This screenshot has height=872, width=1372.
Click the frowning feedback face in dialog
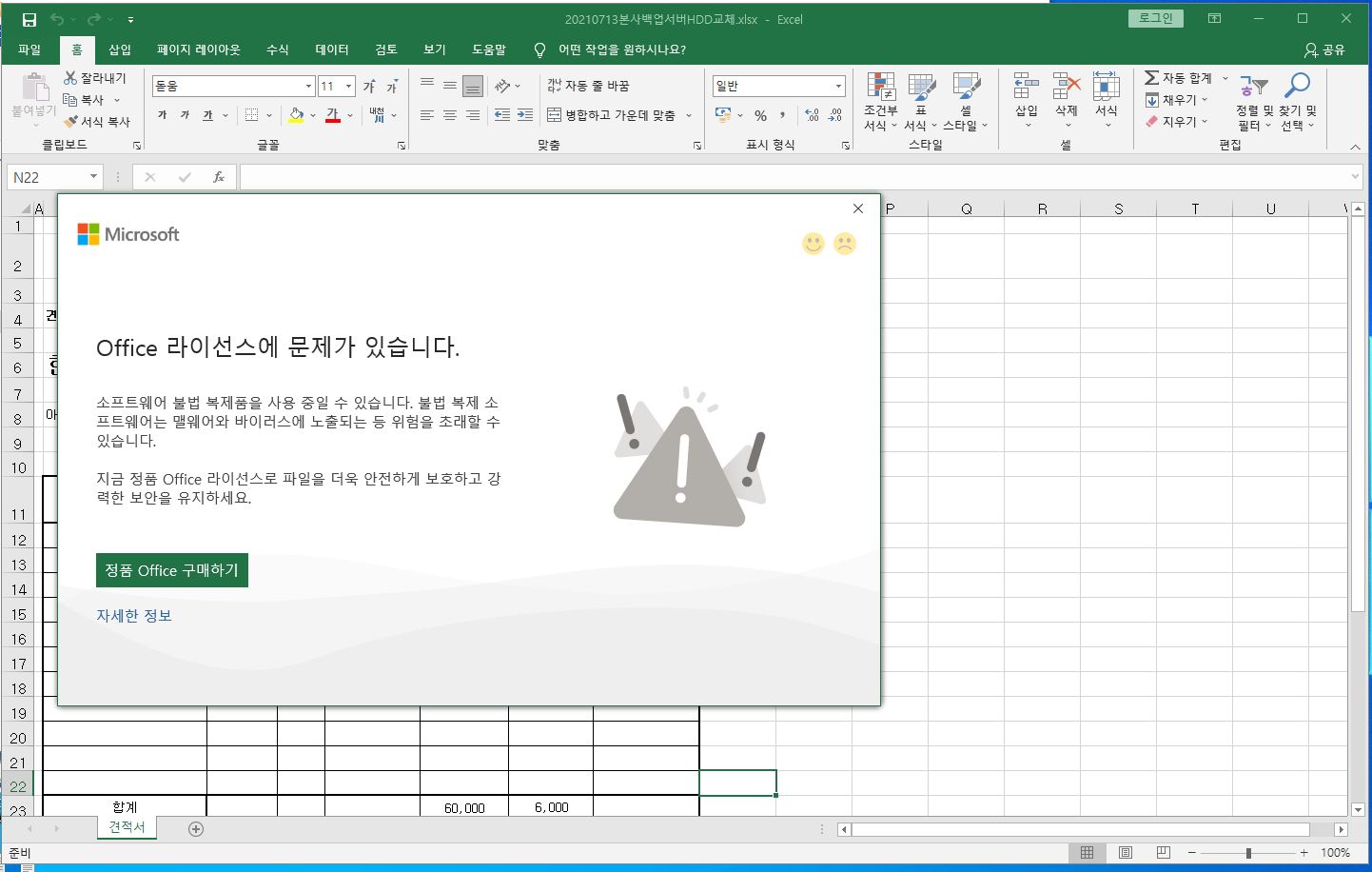pos(845,244)
